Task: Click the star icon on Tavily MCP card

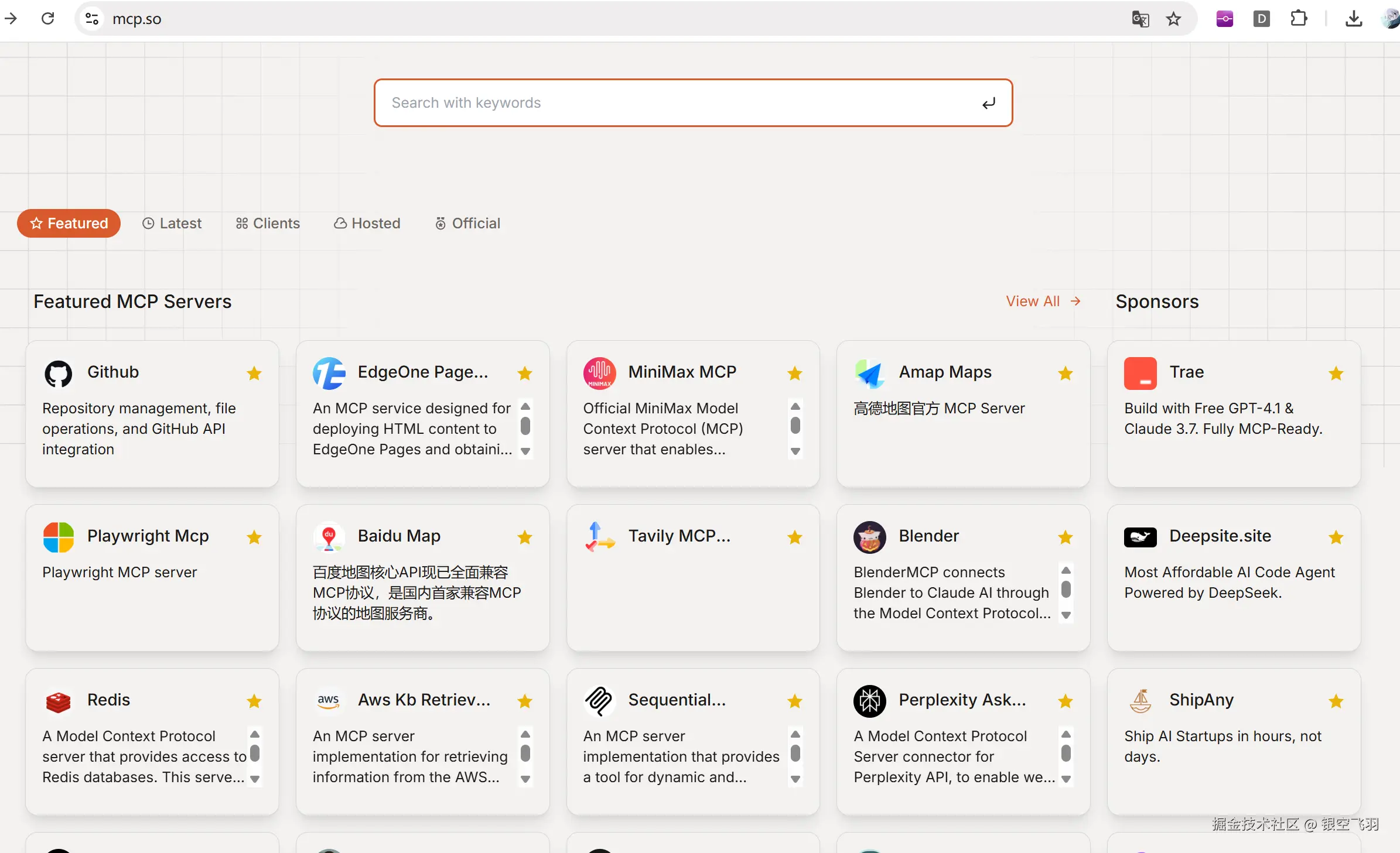Action: click(x=795, y=537)
